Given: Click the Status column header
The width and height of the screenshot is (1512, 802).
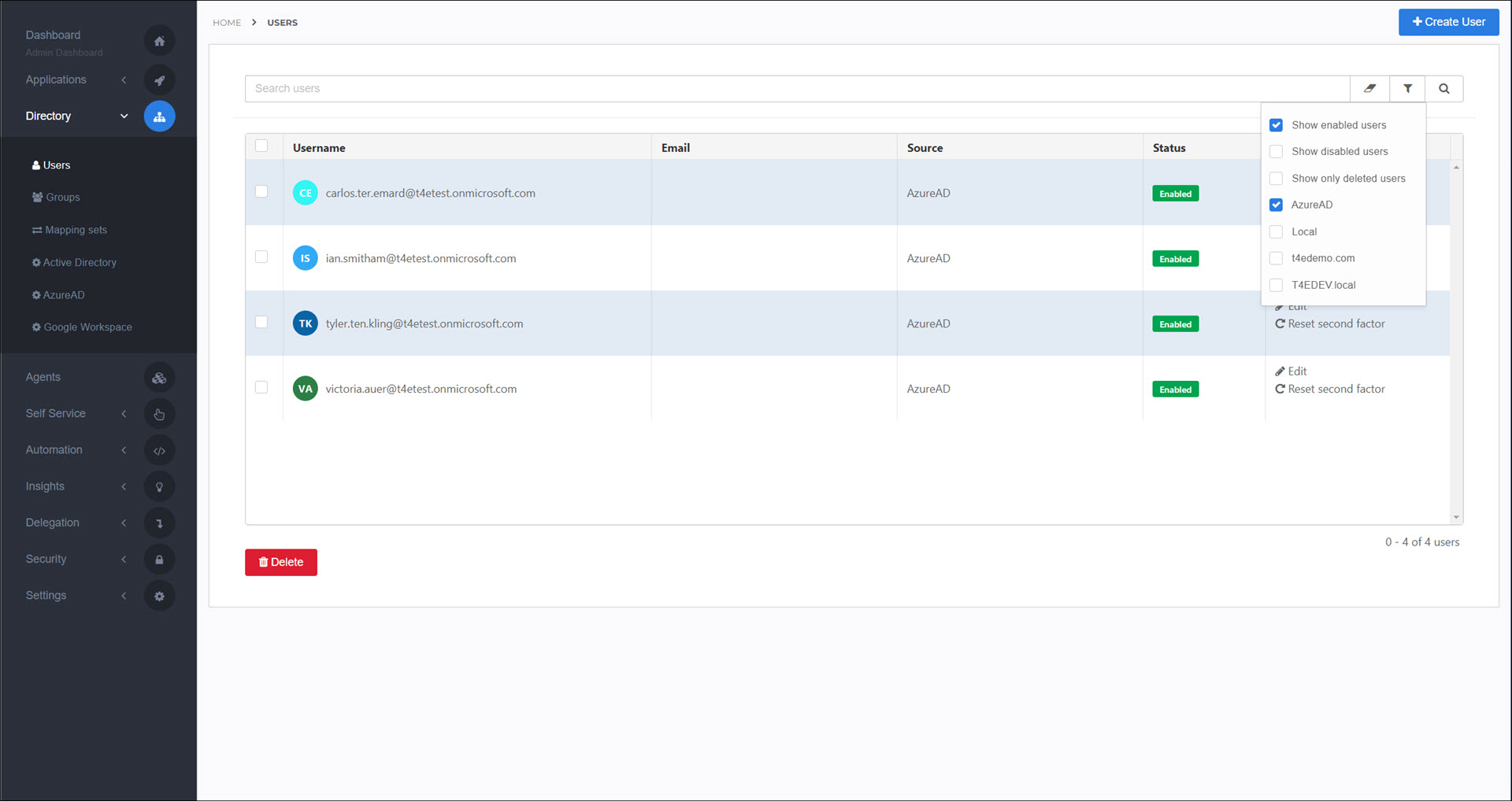Looking at the screenshot, I should point(1169,148).
